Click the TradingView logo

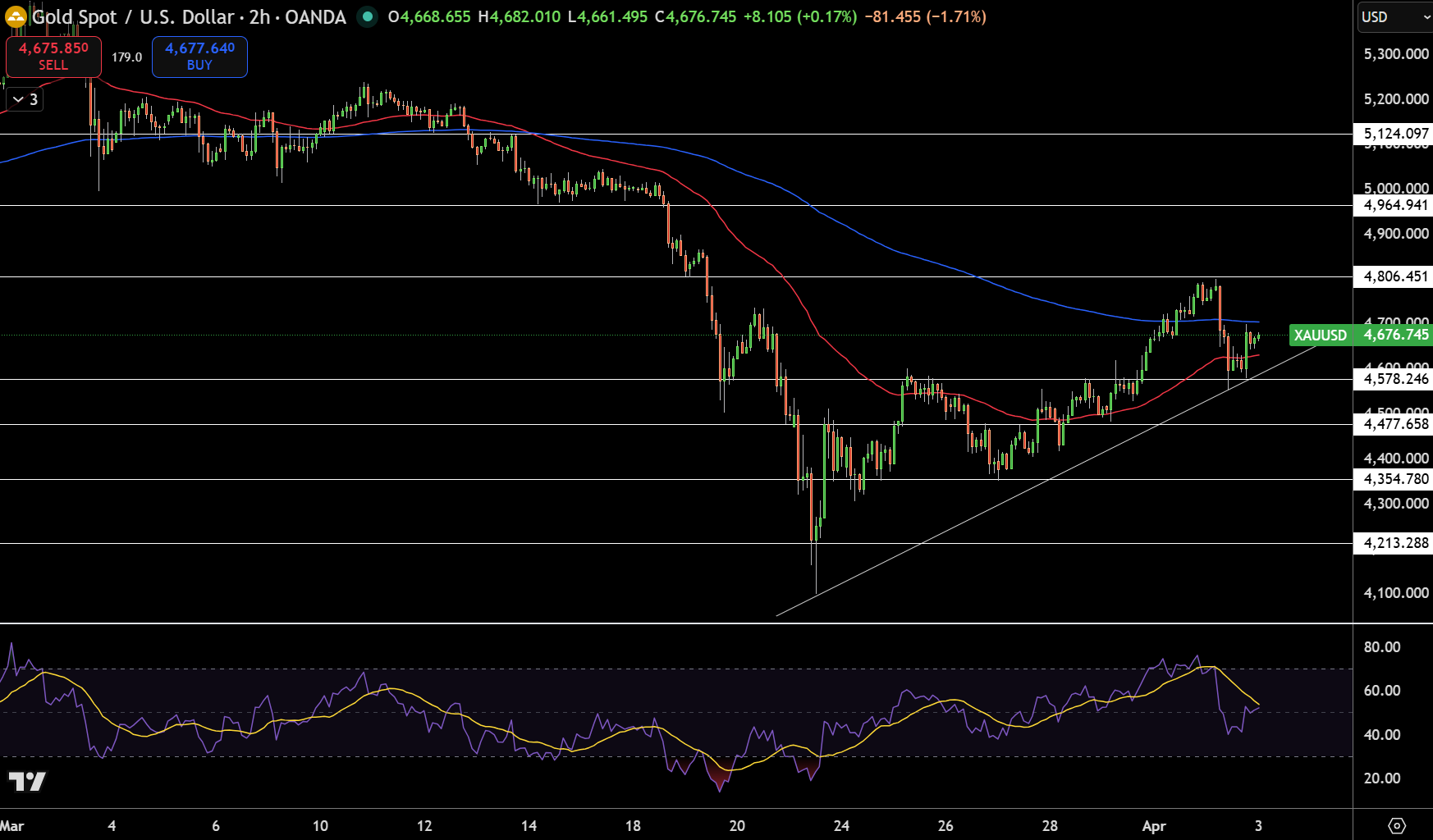pyautogui.click(x=27, y=781)
